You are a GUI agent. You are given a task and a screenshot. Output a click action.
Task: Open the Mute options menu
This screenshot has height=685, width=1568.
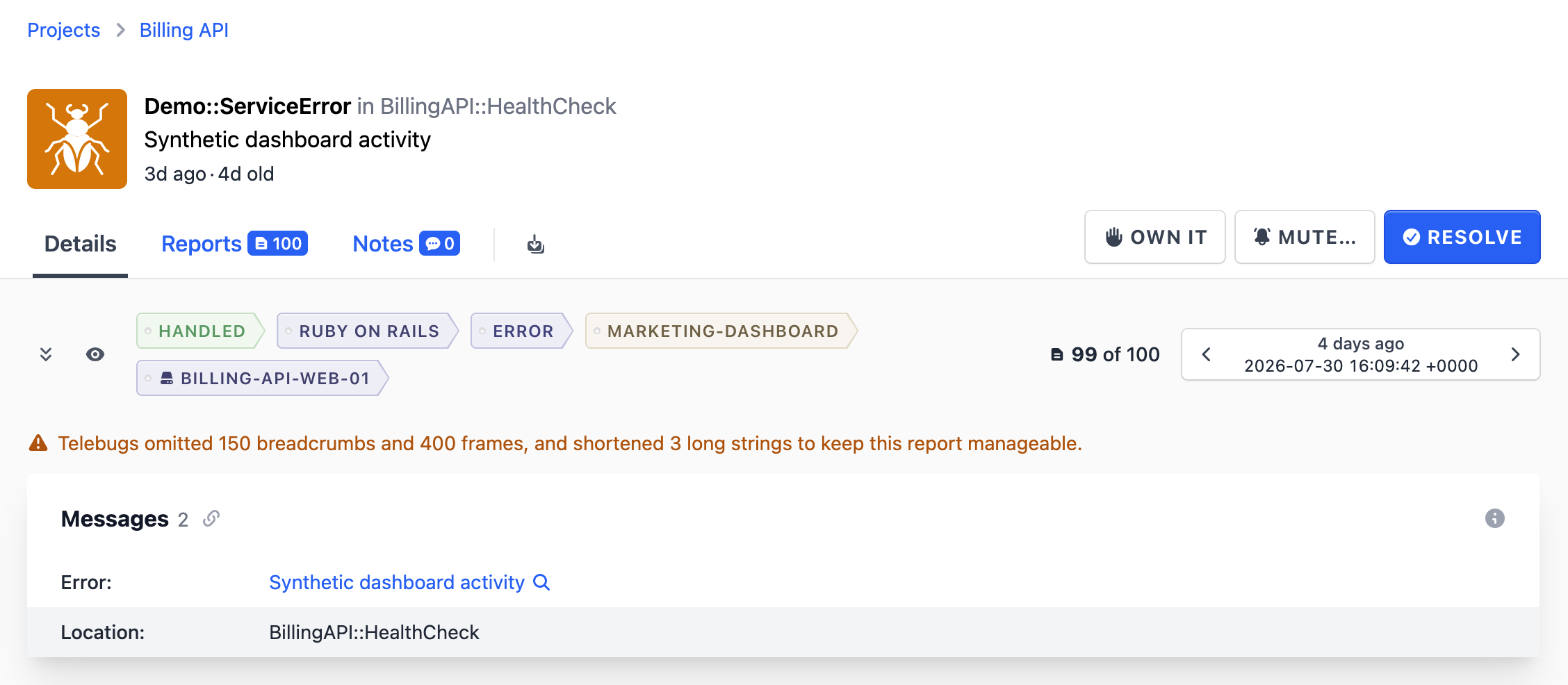click(1305, 237)
